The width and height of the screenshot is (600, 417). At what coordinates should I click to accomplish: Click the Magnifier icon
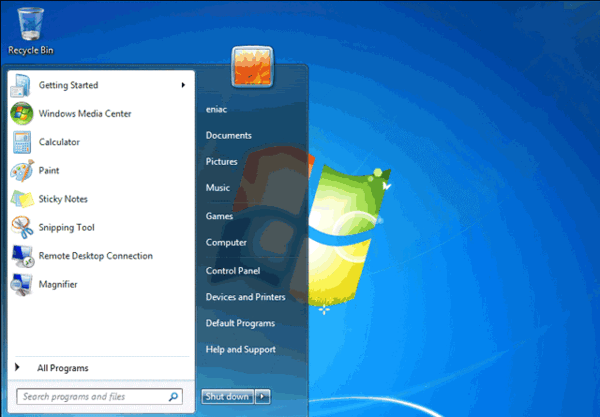21,285
